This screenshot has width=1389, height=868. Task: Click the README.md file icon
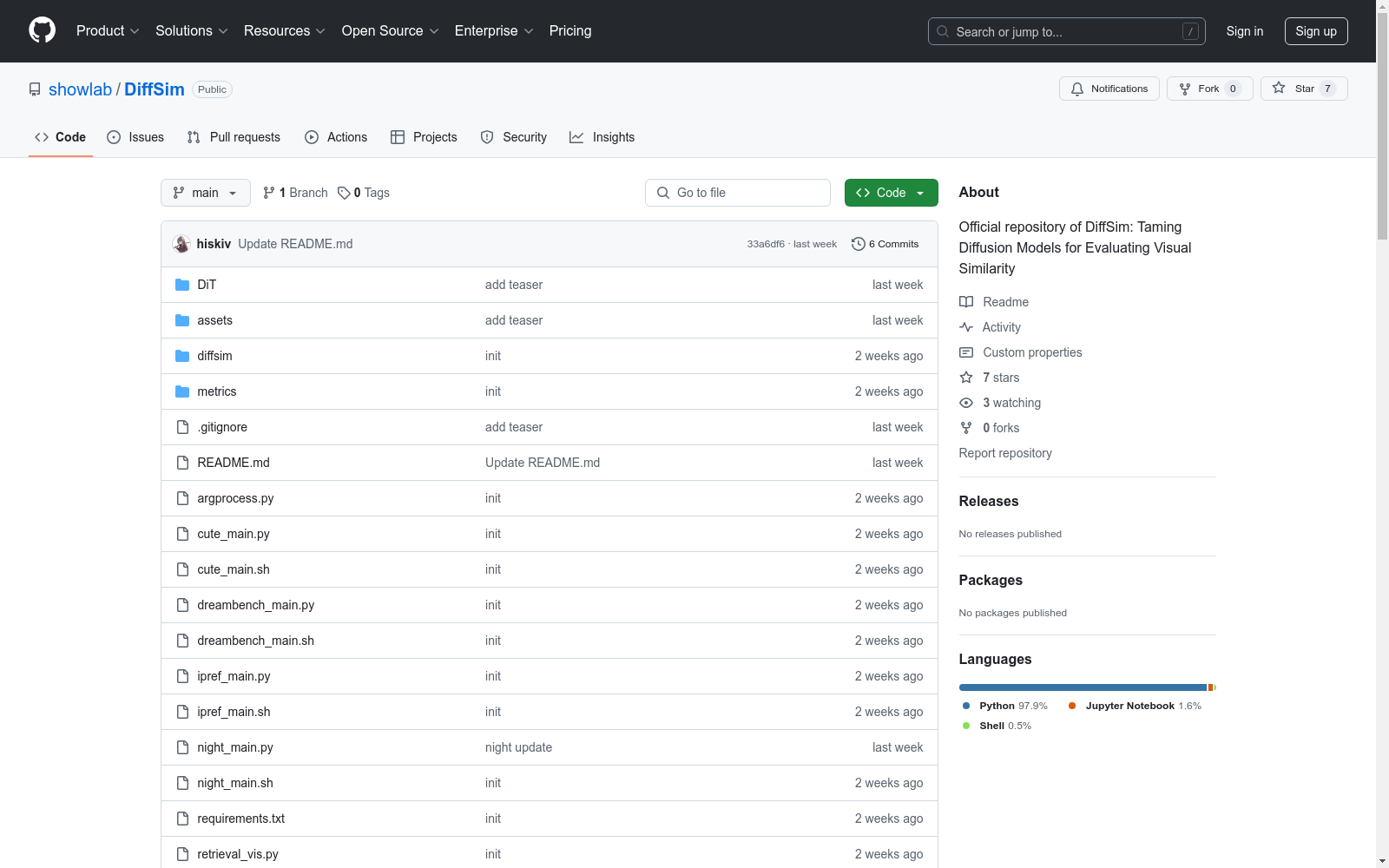182,463
